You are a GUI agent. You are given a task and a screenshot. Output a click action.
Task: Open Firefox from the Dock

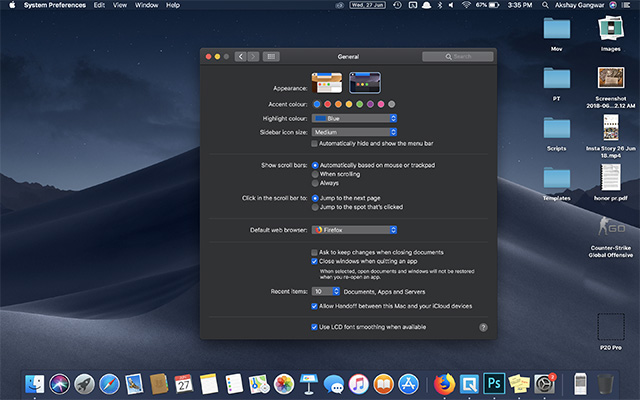click(444, 384)
